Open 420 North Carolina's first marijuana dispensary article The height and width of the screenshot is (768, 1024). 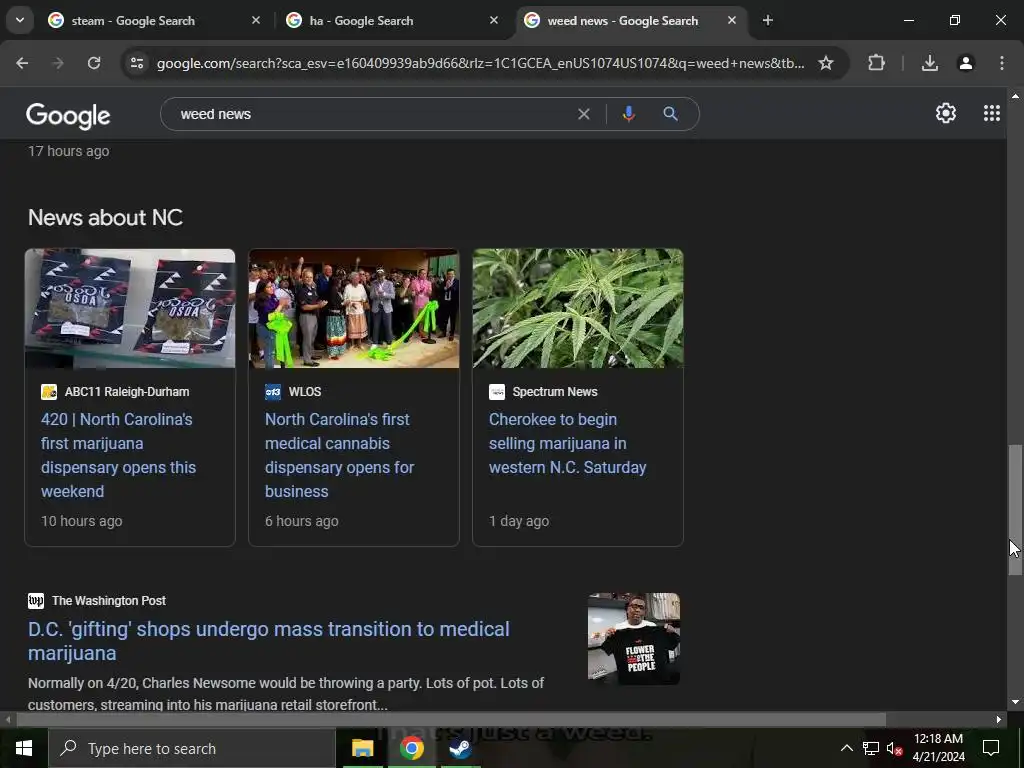pos(118,455)
